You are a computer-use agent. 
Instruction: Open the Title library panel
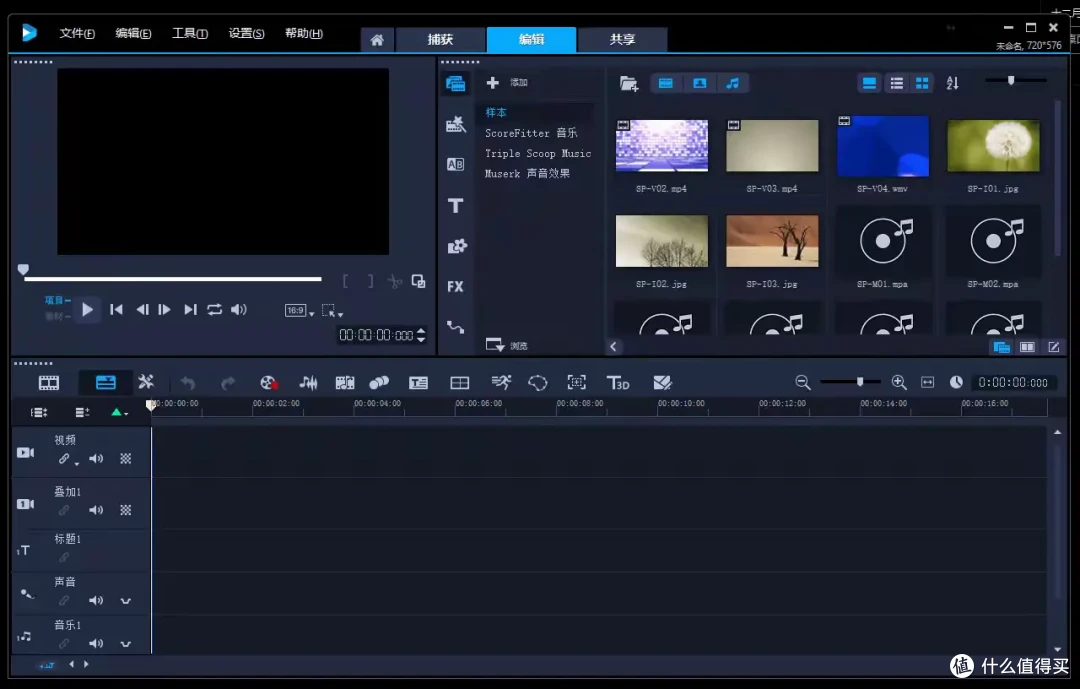pyautogui.click(x=455, y=205)
